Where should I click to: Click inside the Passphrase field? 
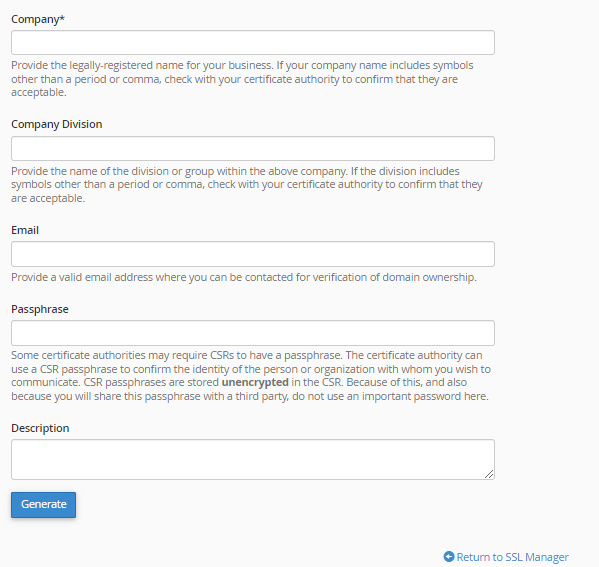pos(253,333)
